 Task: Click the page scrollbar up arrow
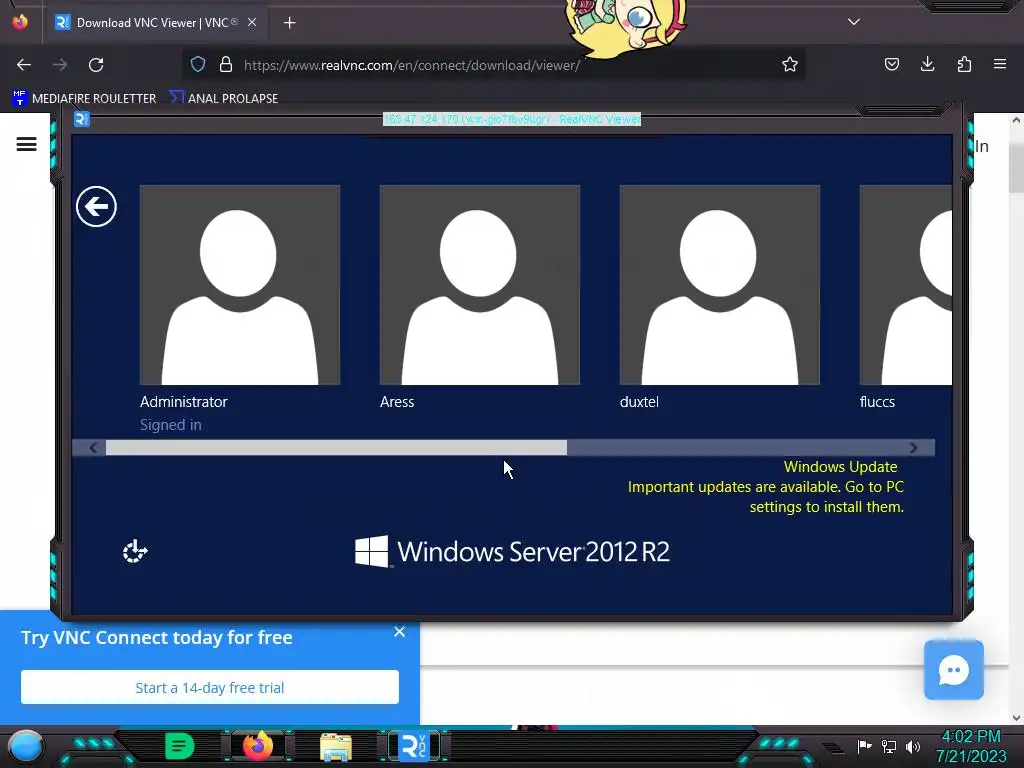point(1016,120)
